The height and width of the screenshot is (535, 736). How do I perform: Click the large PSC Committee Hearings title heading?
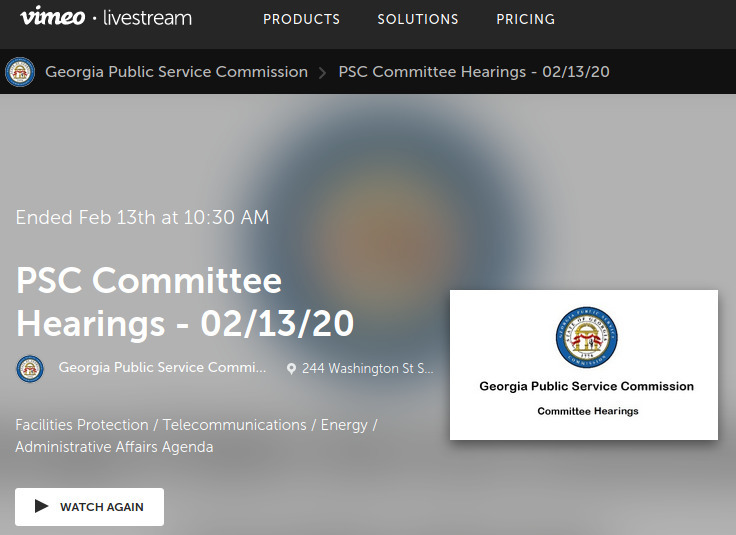pyautogui.click(x=185, y=302)
